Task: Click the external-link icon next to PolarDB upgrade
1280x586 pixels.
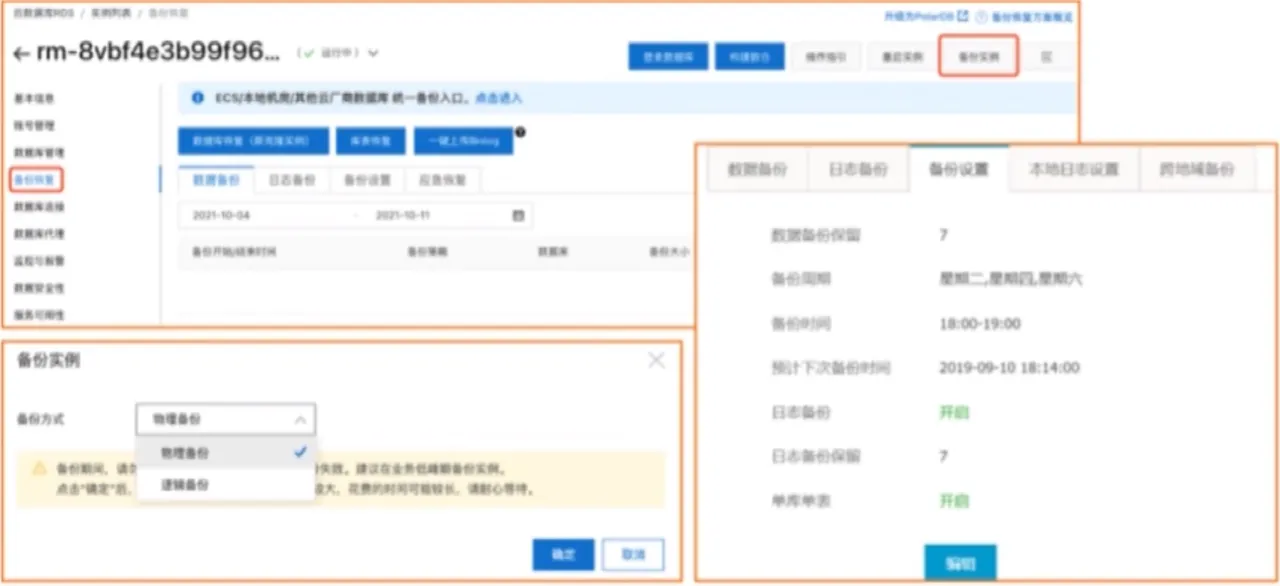Action: point(963,16)
